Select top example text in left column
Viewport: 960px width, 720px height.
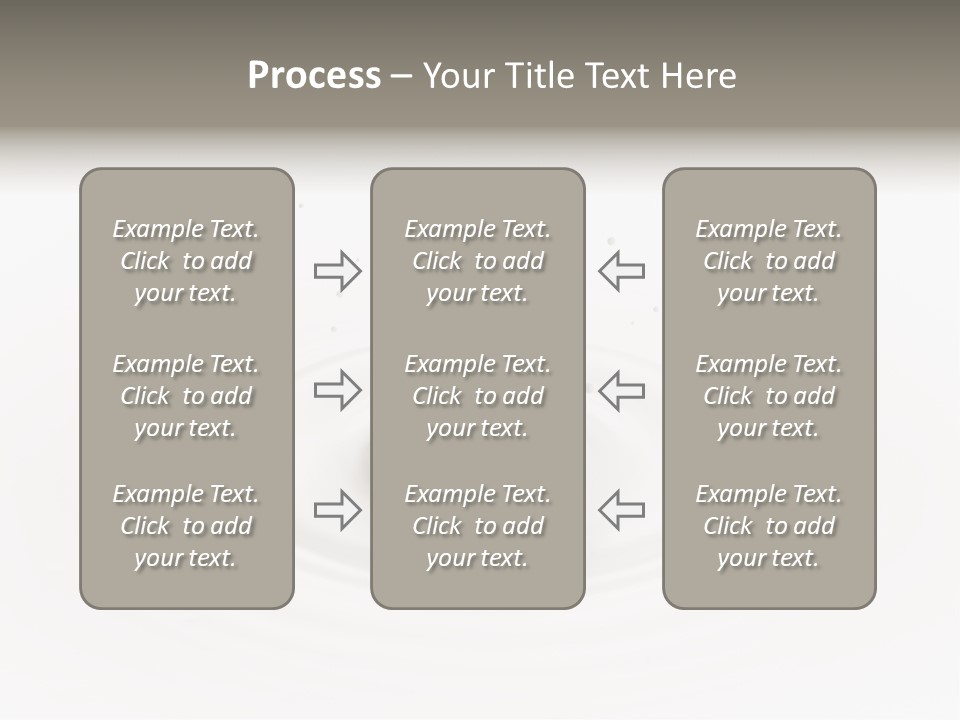pos(186,261)
